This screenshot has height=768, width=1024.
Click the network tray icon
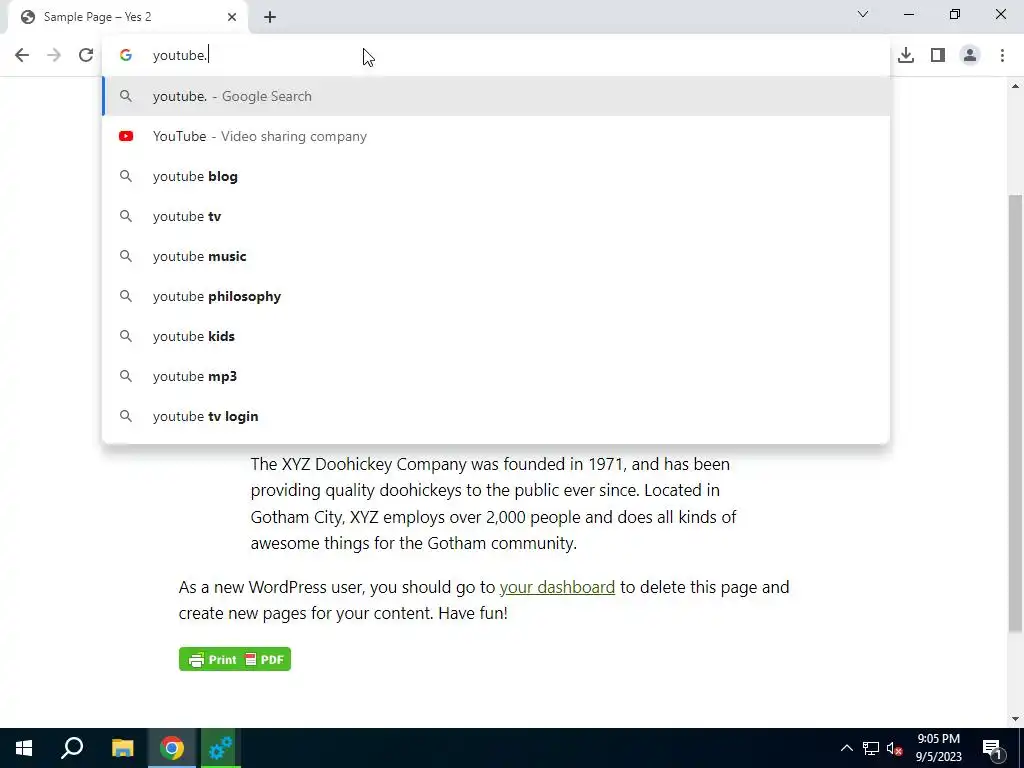point(871,748)
